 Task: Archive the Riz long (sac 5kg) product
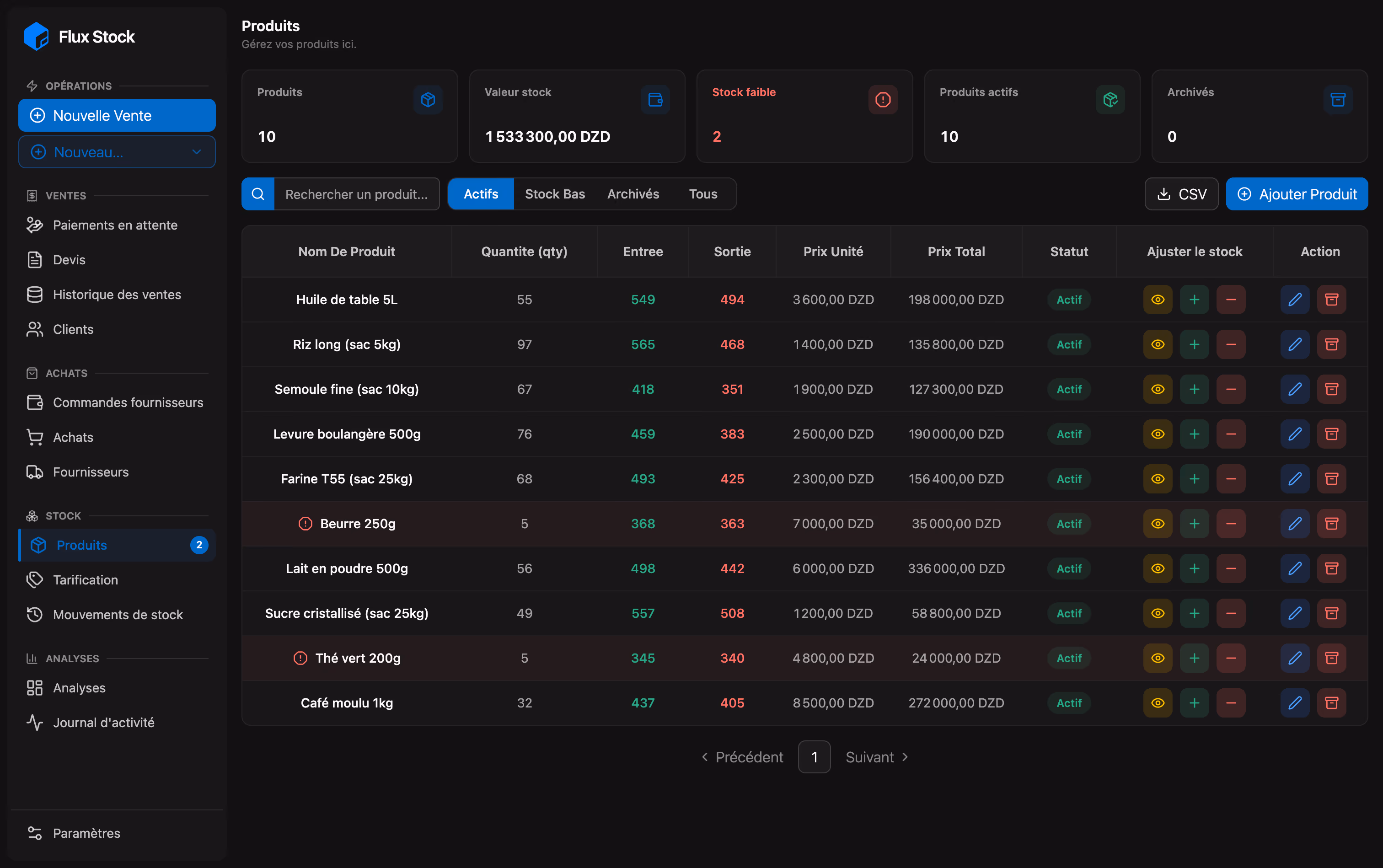click(x=1331, y=344)
